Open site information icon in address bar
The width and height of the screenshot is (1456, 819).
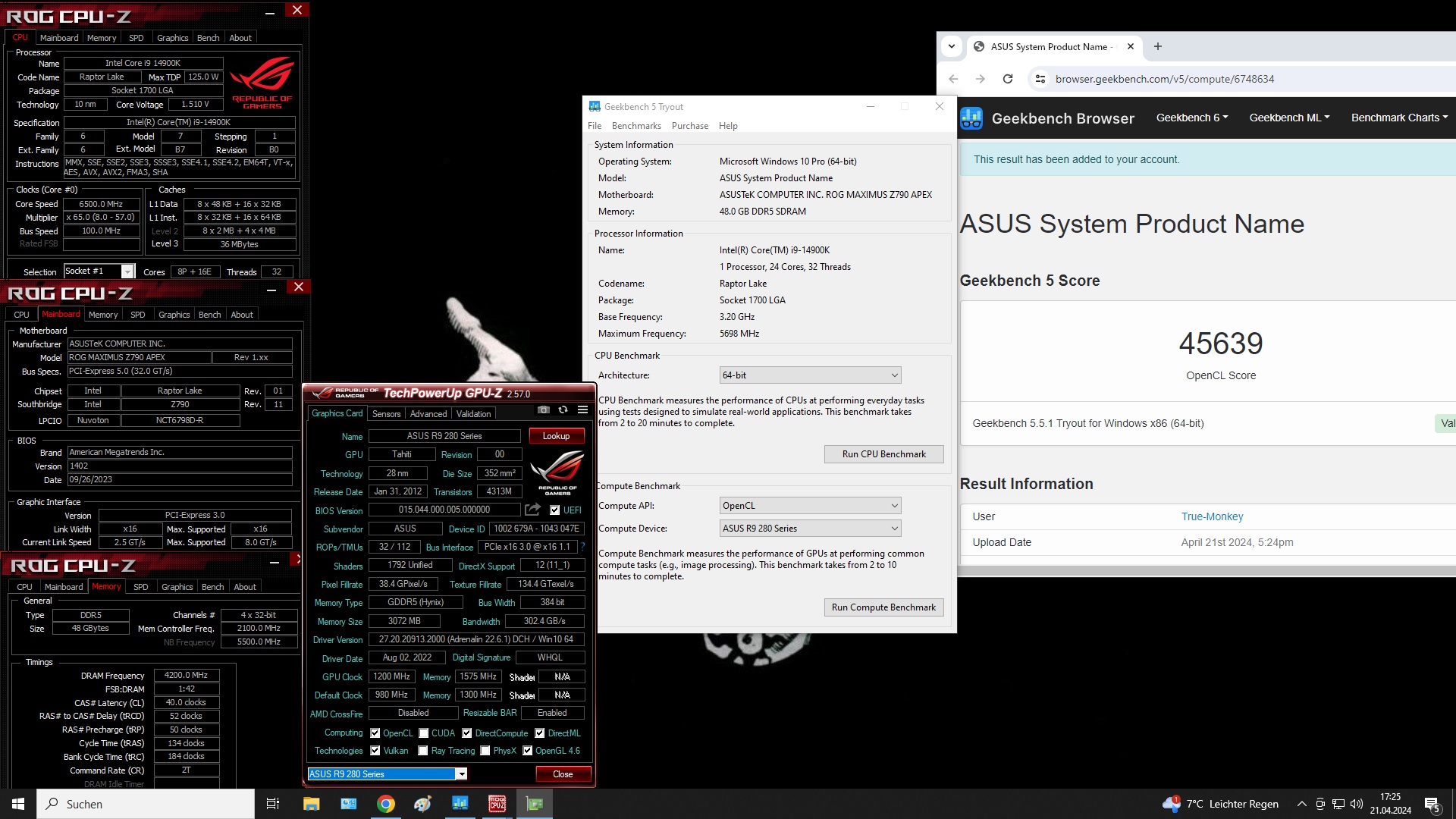pos(1040,79)
